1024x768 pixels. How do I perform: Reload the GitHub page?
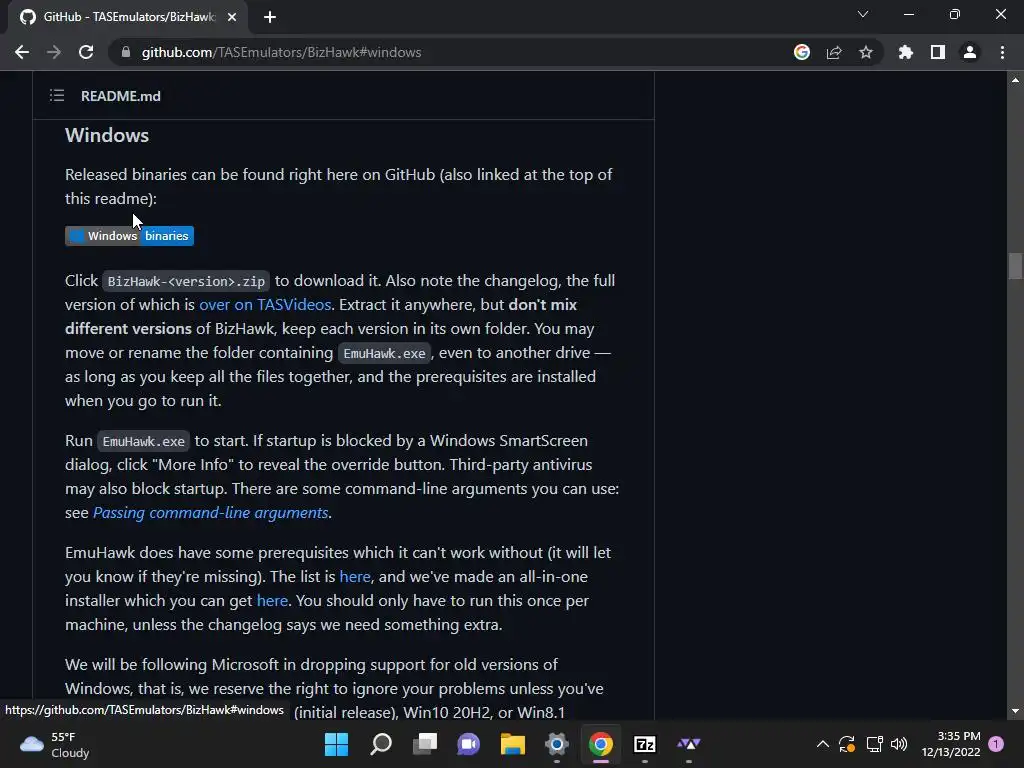pos(86,52)
